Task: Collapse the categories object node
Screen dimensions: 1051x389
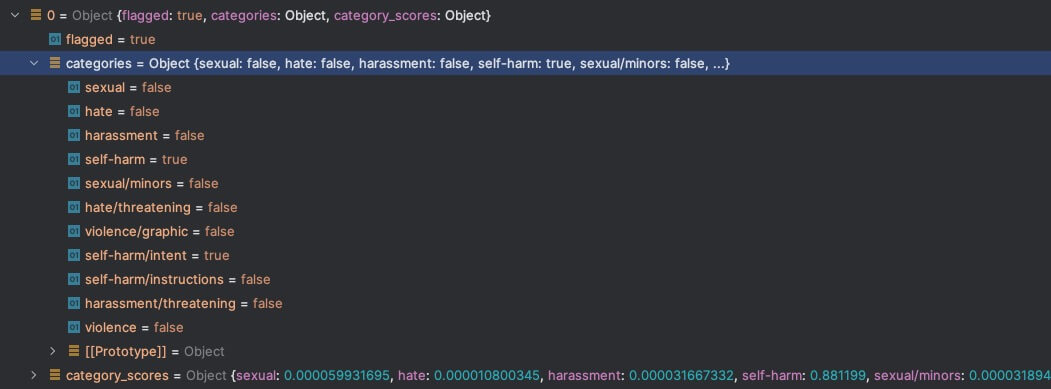Action: [x=34, y=64]
